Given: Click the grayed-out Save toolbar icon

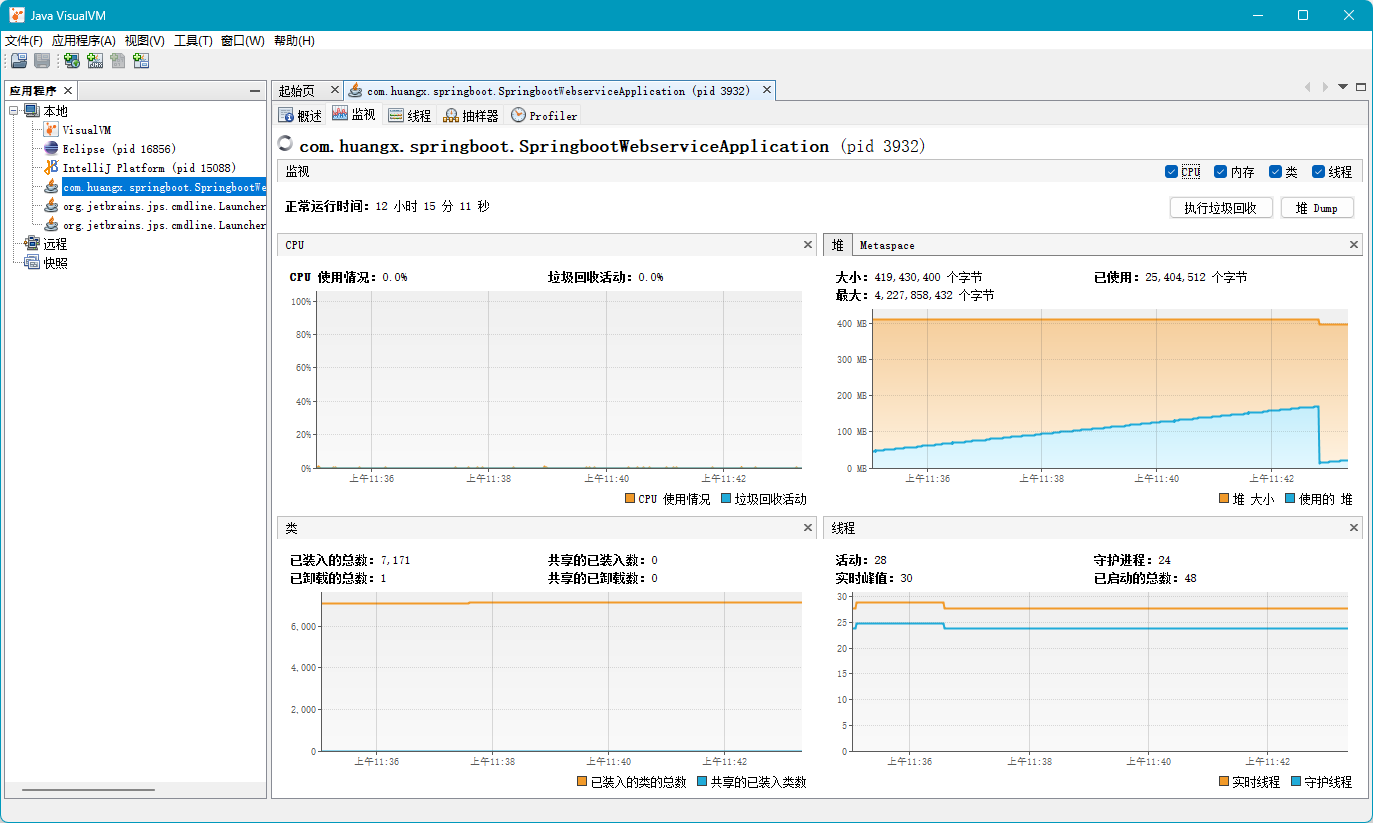Looking at the screenshot, I should (x=42, y=61).
